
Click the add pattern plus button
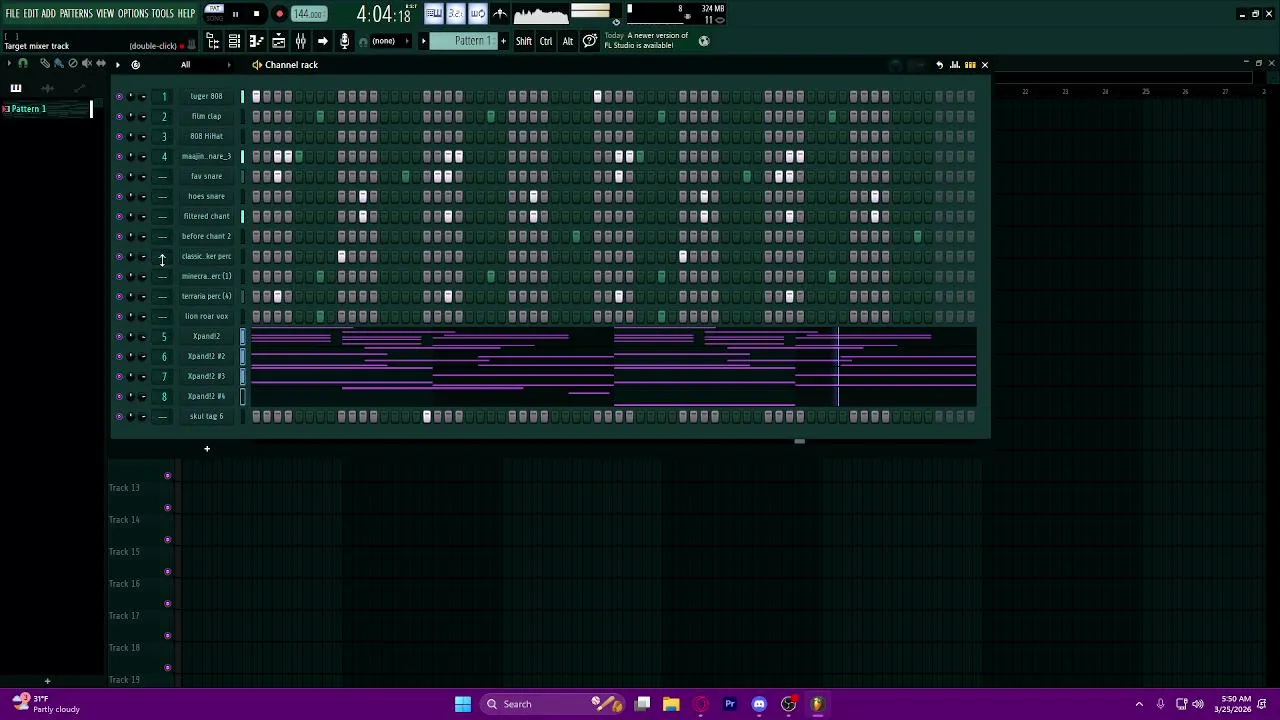503,41
